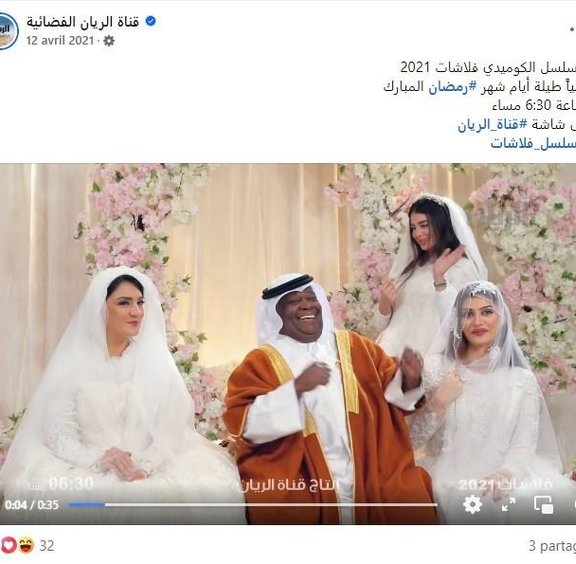Open the 12 avril 2021 post date
Screen dimensions: 576x564
click(60, 40)
